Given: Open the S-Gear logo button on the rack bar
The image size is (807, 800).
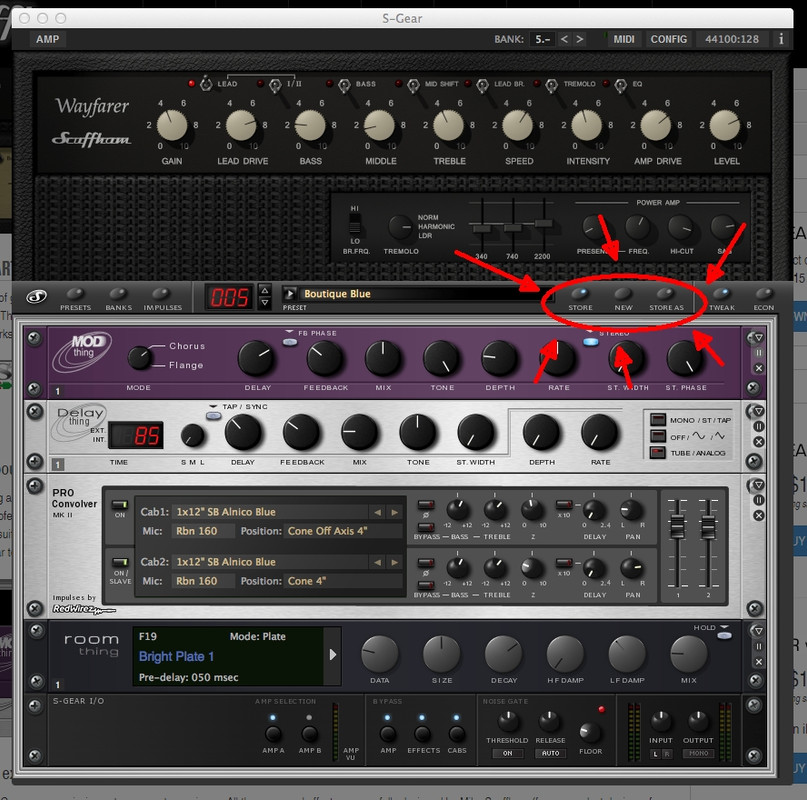Looking at the screenshot, I should click(x=37, y=297).
